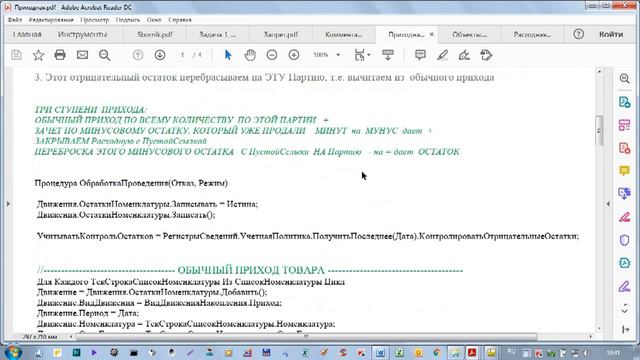
Task: Switch to the Главная tab
Action: click(x=27, y=34)
